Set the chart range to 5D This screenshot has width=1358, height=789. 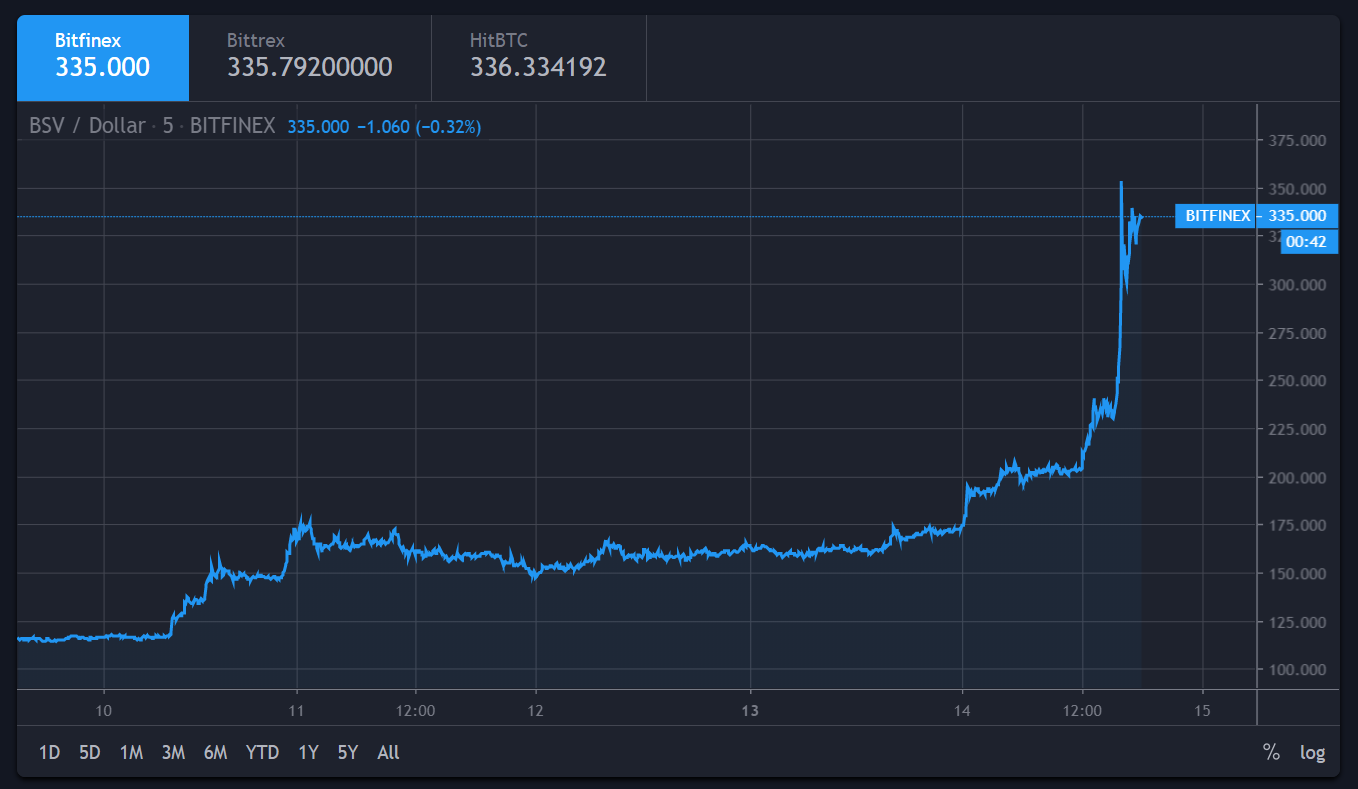(90, 752)
